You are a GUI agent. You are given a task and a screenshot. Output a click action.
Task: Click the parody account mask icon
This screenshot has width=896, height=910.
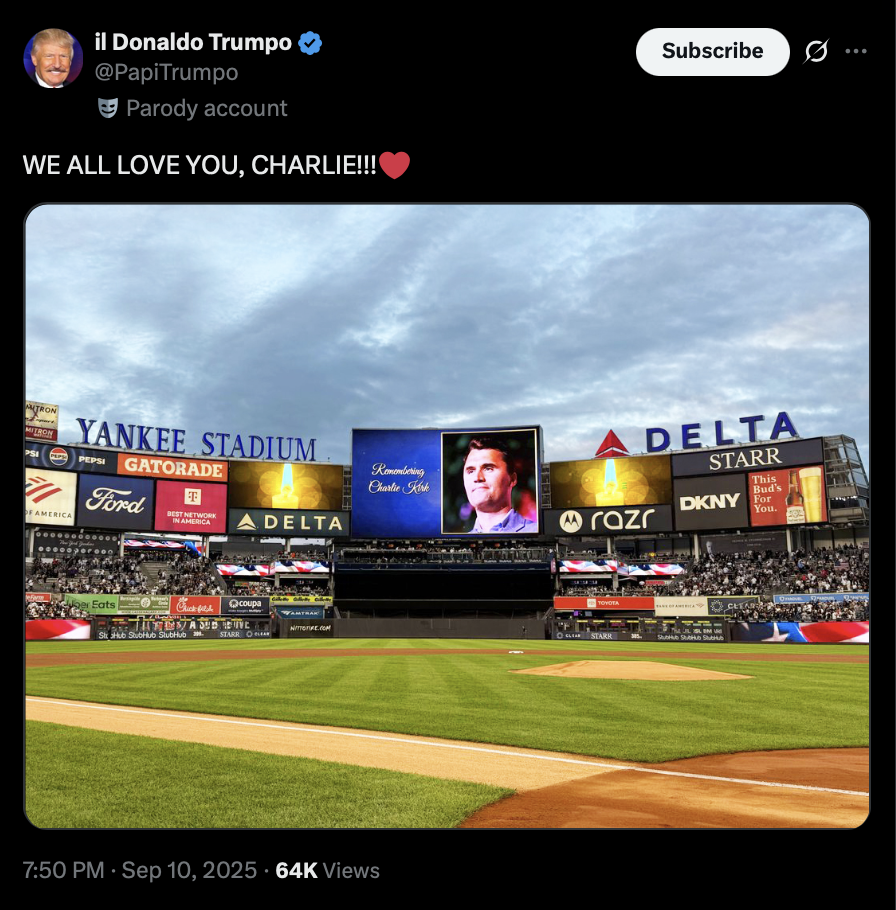(108, 108)
